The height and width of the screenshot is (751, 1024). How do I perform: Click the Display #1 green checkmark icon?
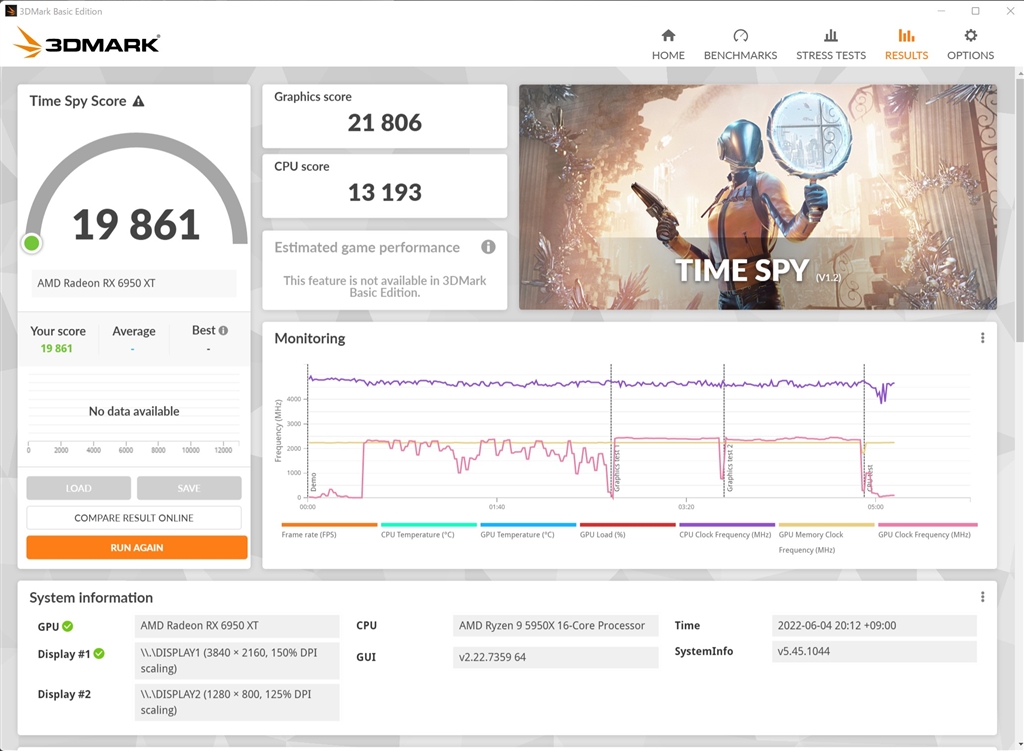[99, 654]
